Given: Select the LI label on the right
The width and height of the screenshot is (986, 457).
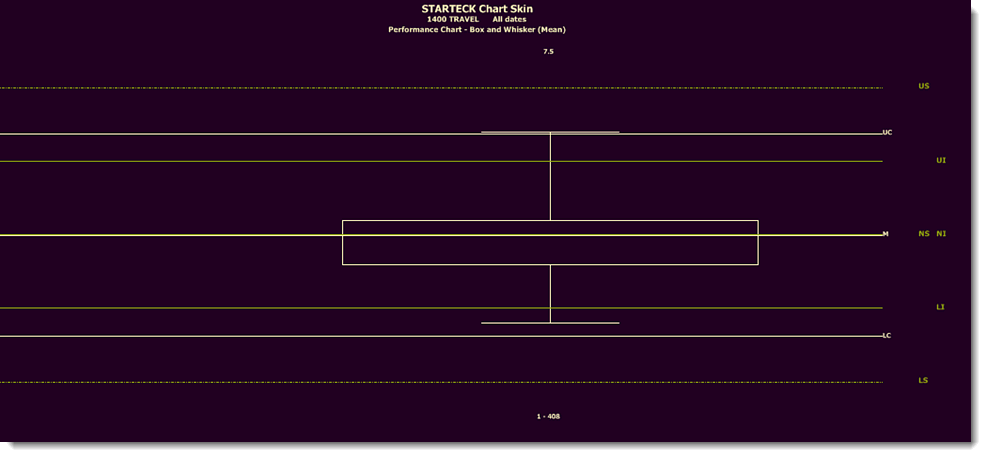Looking at the screenshot, I should click(940, 307).
